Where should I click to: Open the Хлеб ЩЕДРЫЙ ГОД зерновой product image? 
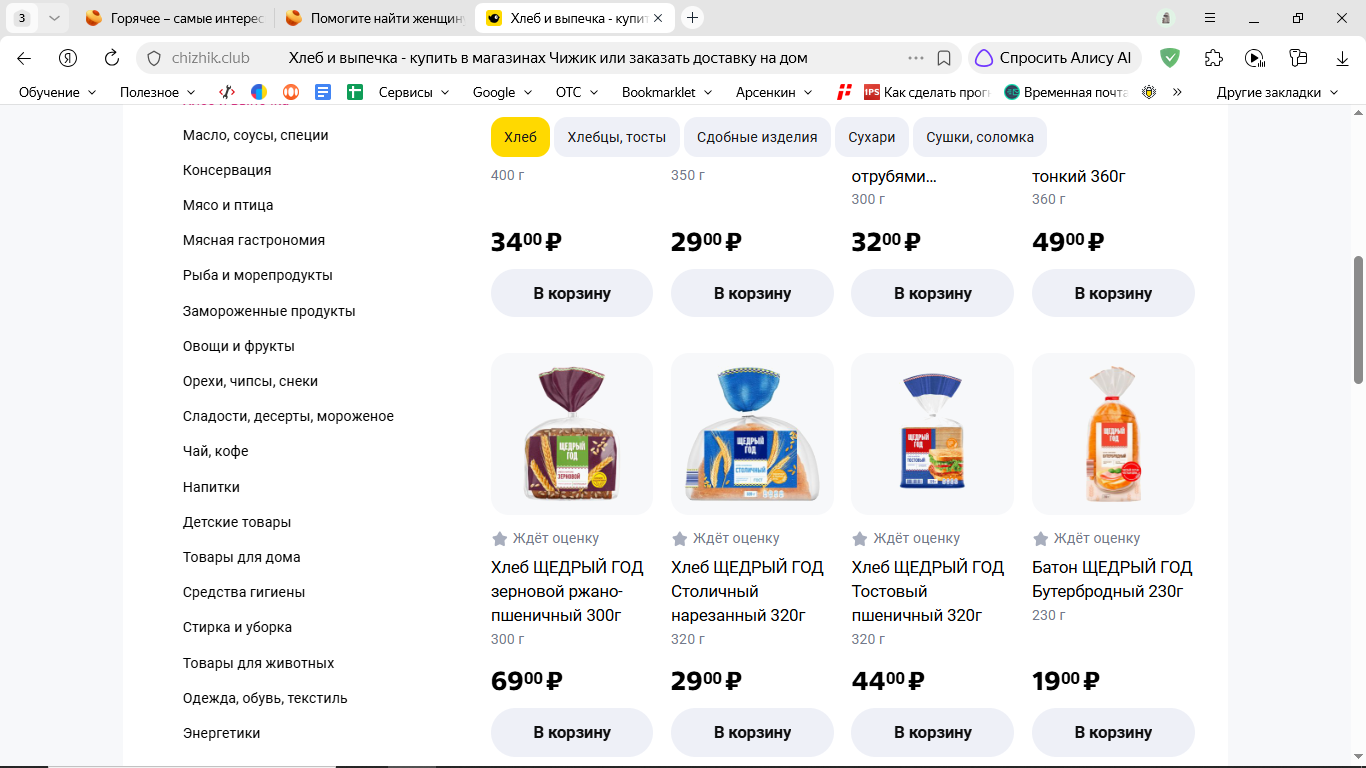[572, 434]
